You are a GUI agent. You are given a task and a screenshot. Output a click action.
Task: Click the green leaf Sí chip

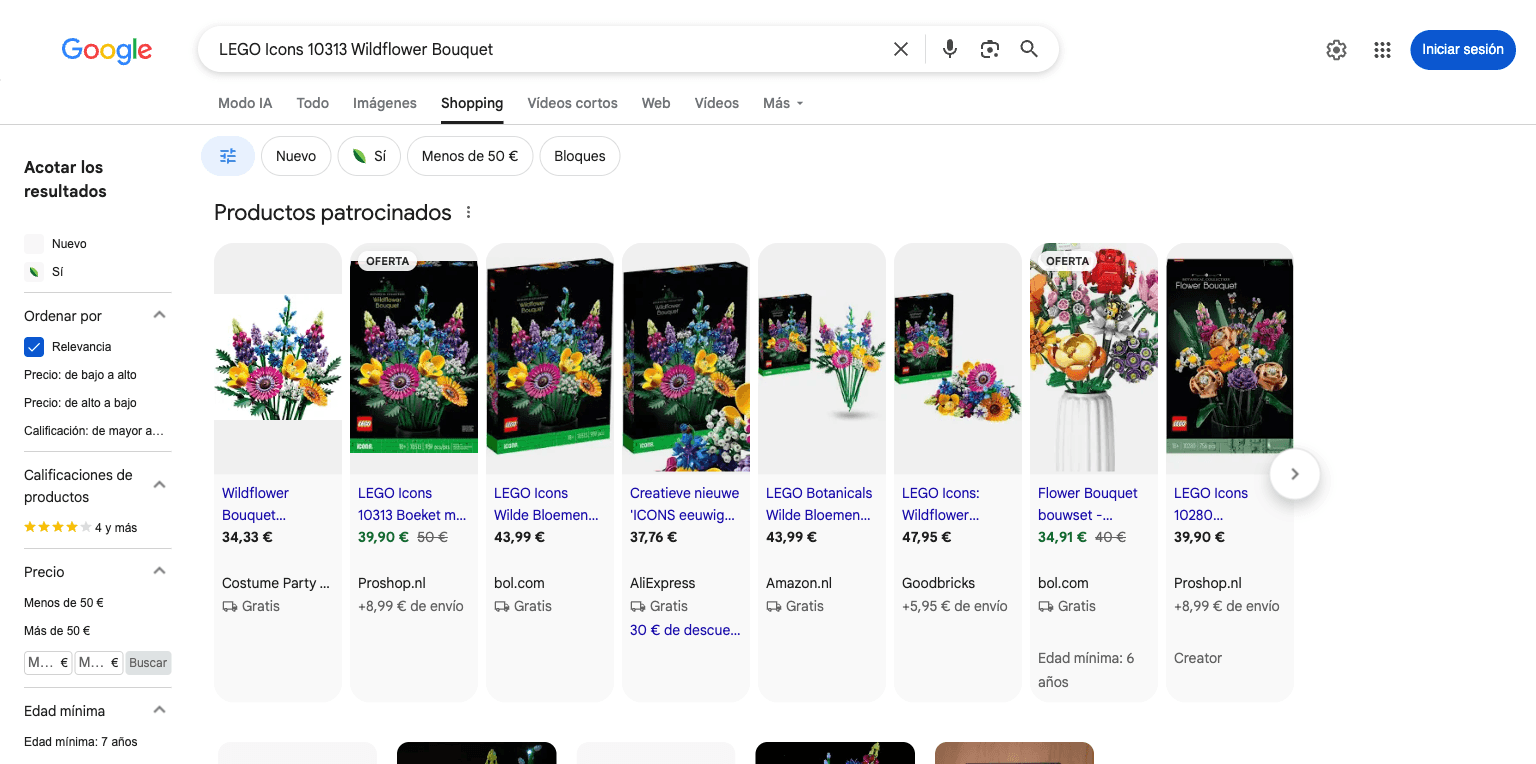tap(369, 156)
